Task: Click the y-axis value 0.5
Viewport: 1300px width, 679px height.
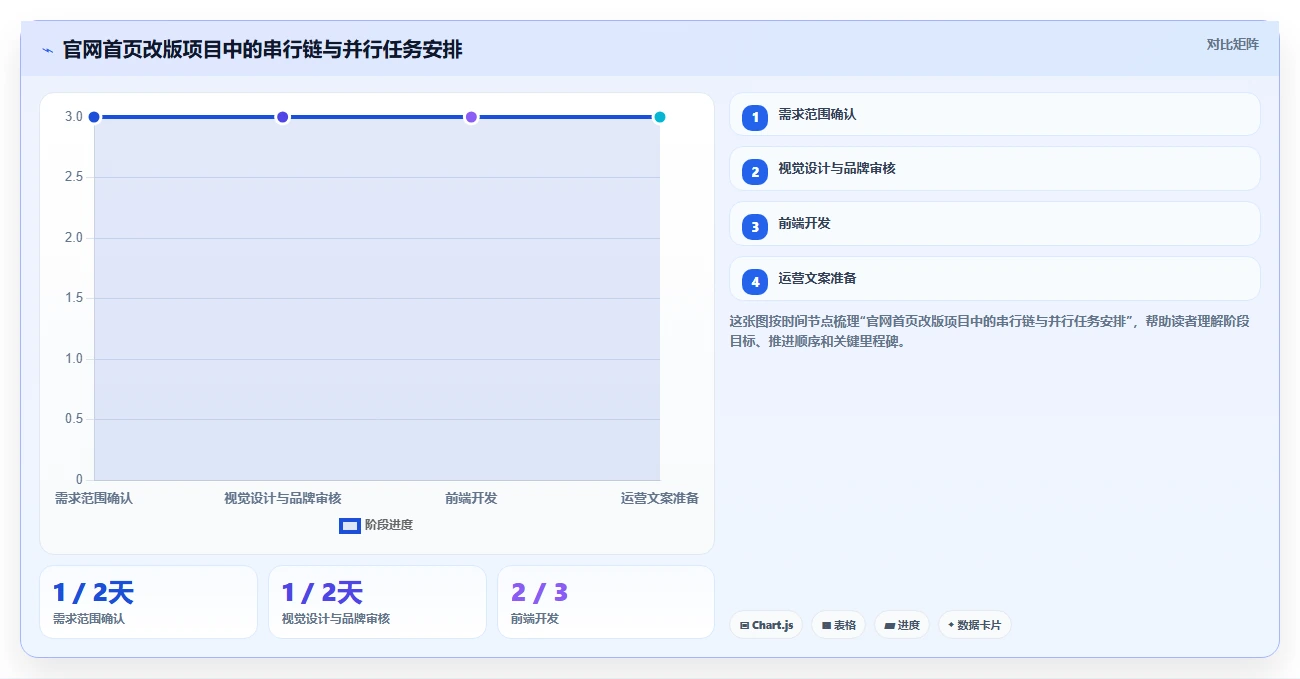Action: [74, 419]
